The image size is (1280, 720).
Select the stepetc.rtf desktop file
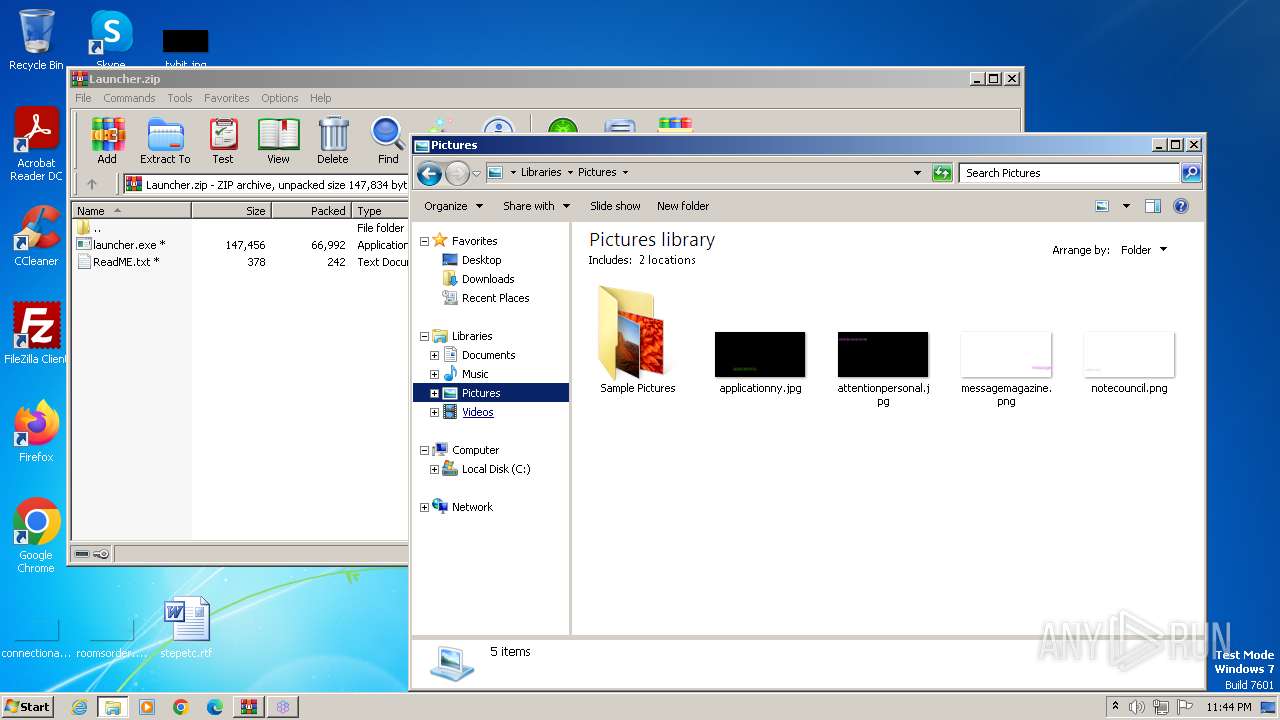tap(186, 628)
